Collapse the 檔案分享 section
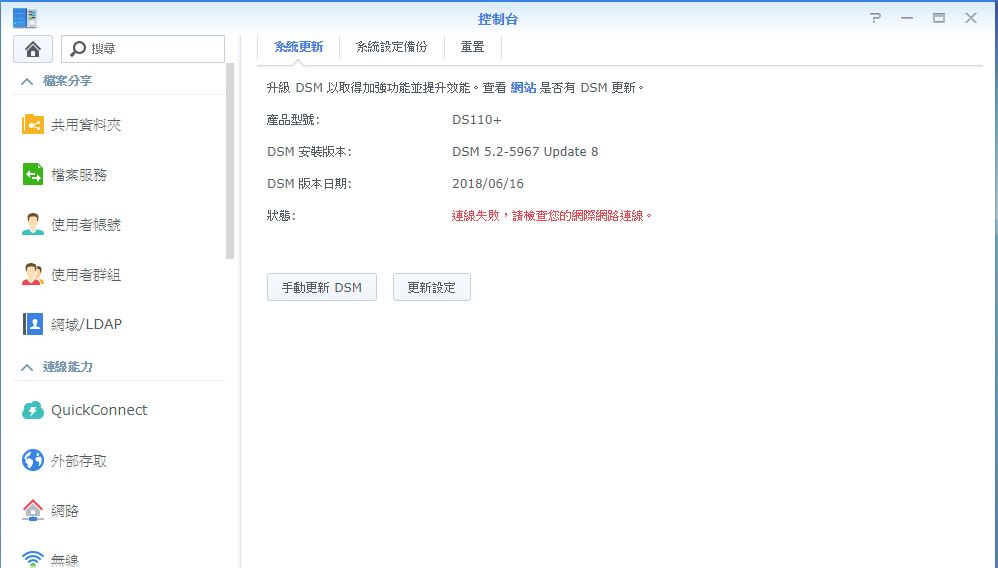This screenshot has height=568, width=998. pos(27,81)
